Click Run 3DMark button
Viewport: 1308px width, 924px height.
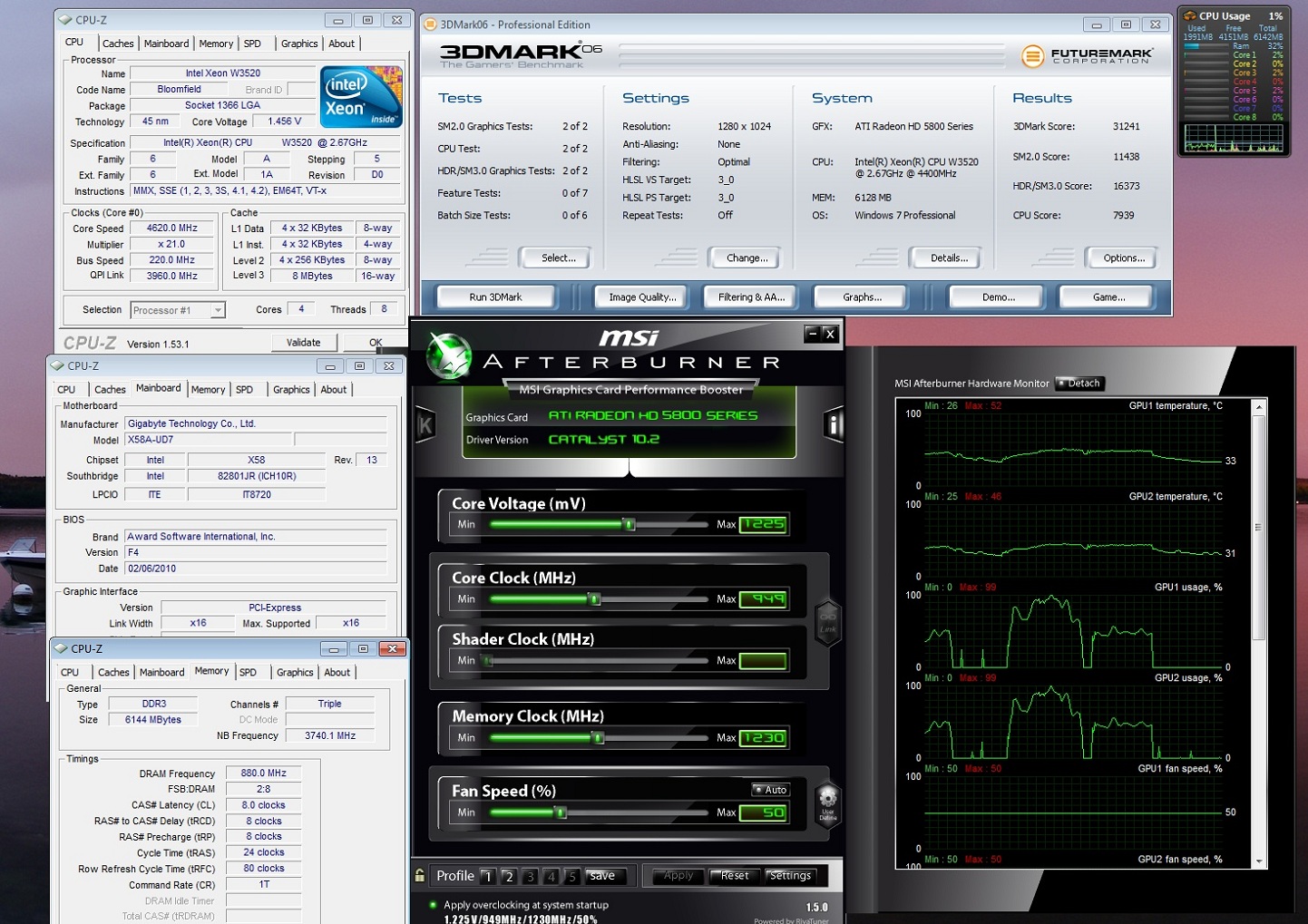click(496, 297)
